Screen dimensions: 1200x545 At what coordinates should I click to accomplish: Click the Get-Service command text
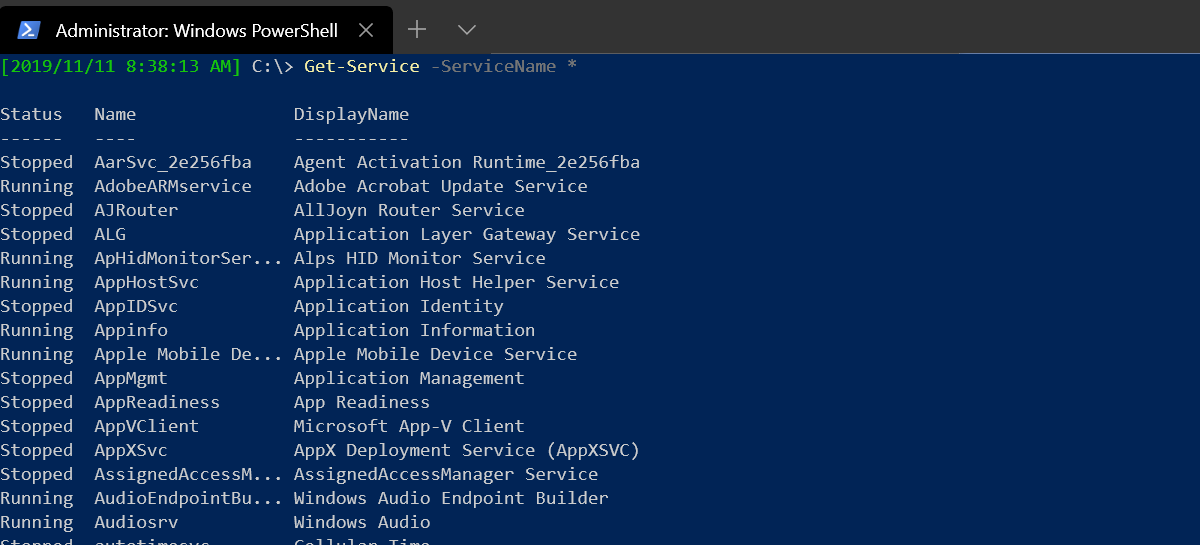(x=362, y=66)
